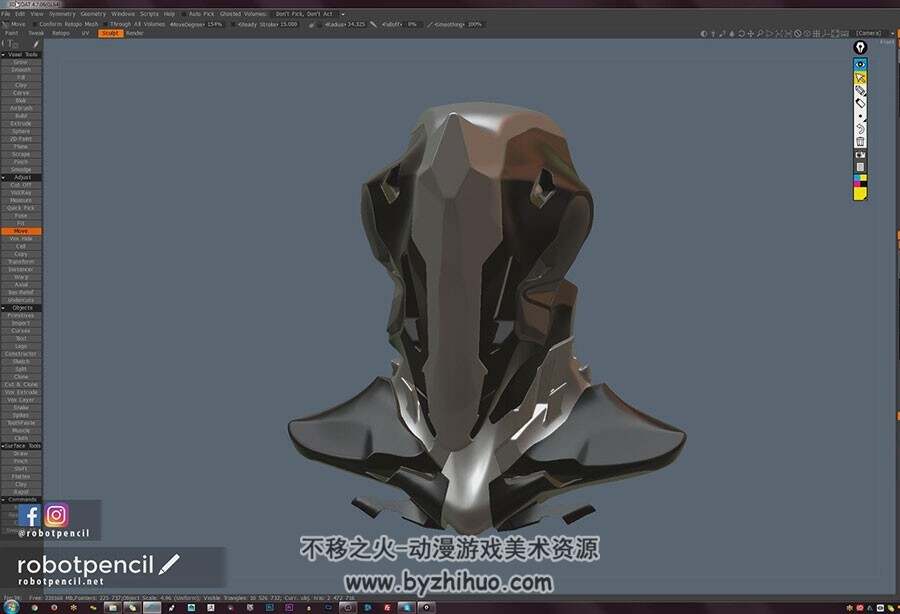
Task: Choose the Vox Hide tool
Action: click(21, 239)
